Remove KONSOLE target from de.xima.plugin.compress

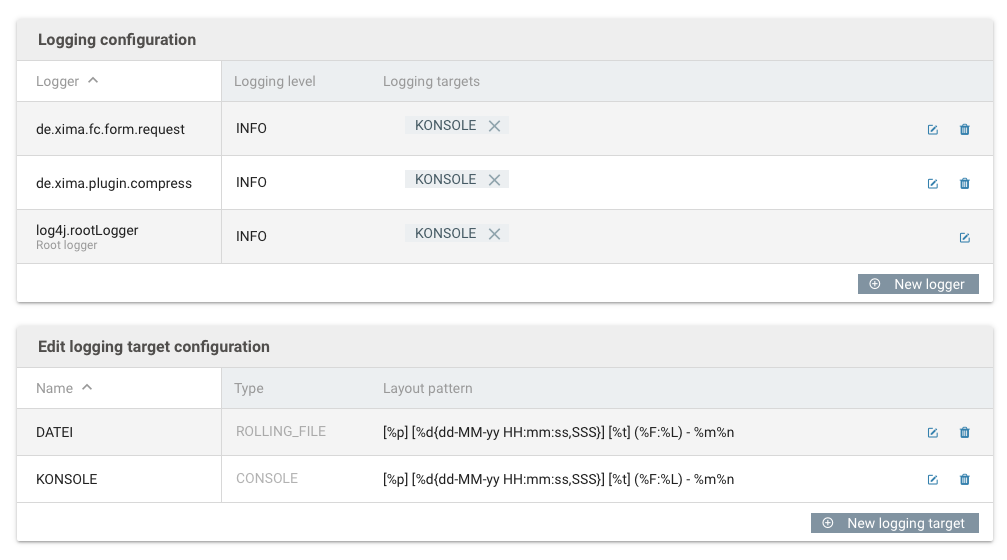[494, 180]
